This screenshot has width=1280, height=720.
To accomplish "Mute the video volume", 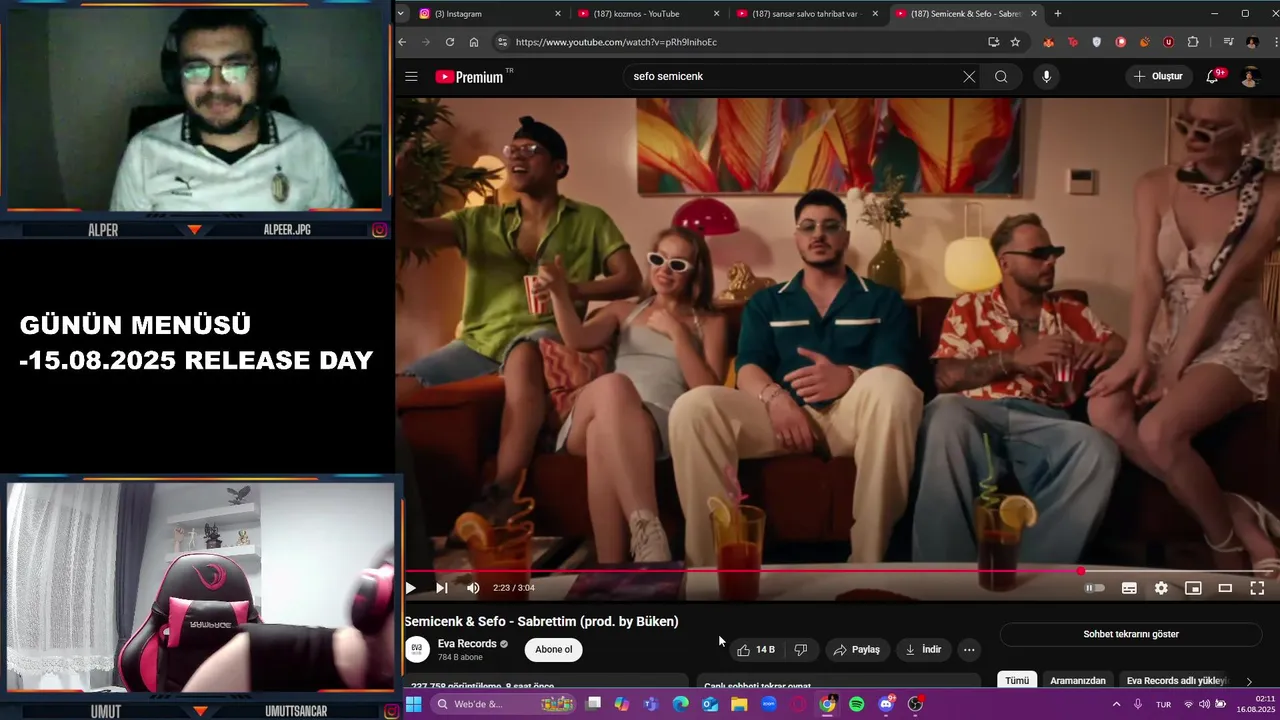I will (473, 588).
